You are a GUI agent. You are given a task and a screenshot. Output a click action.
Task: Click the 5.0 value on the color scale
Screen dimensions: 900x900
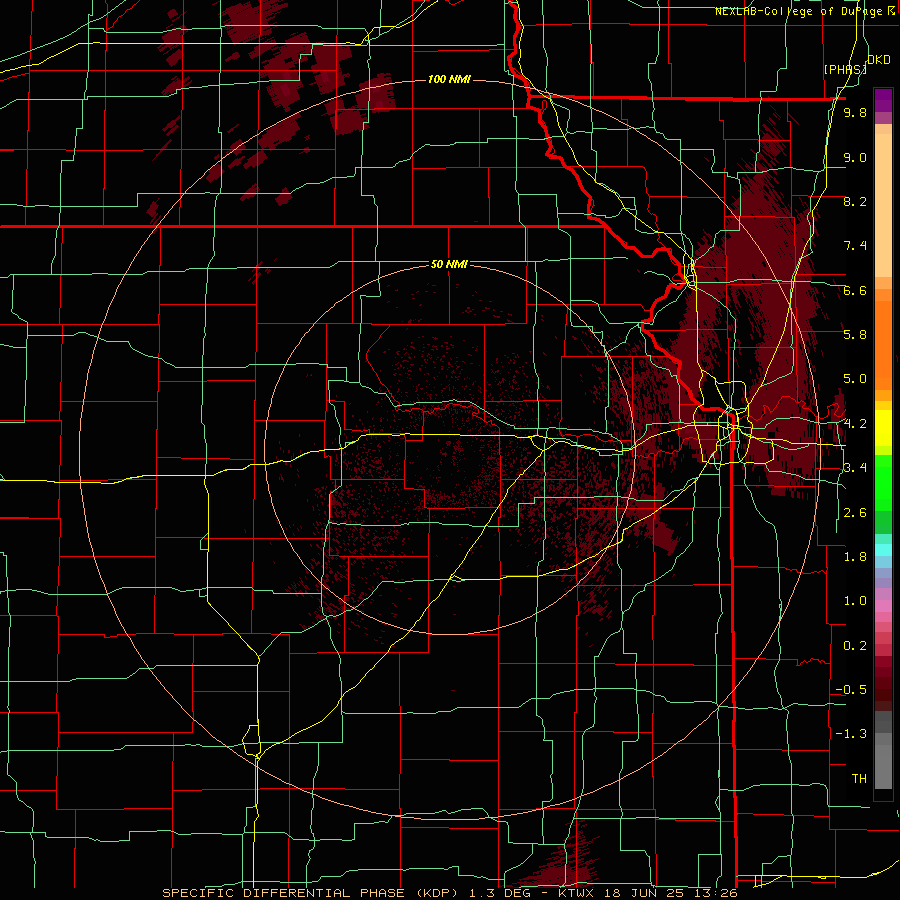(x=855, y=379)
